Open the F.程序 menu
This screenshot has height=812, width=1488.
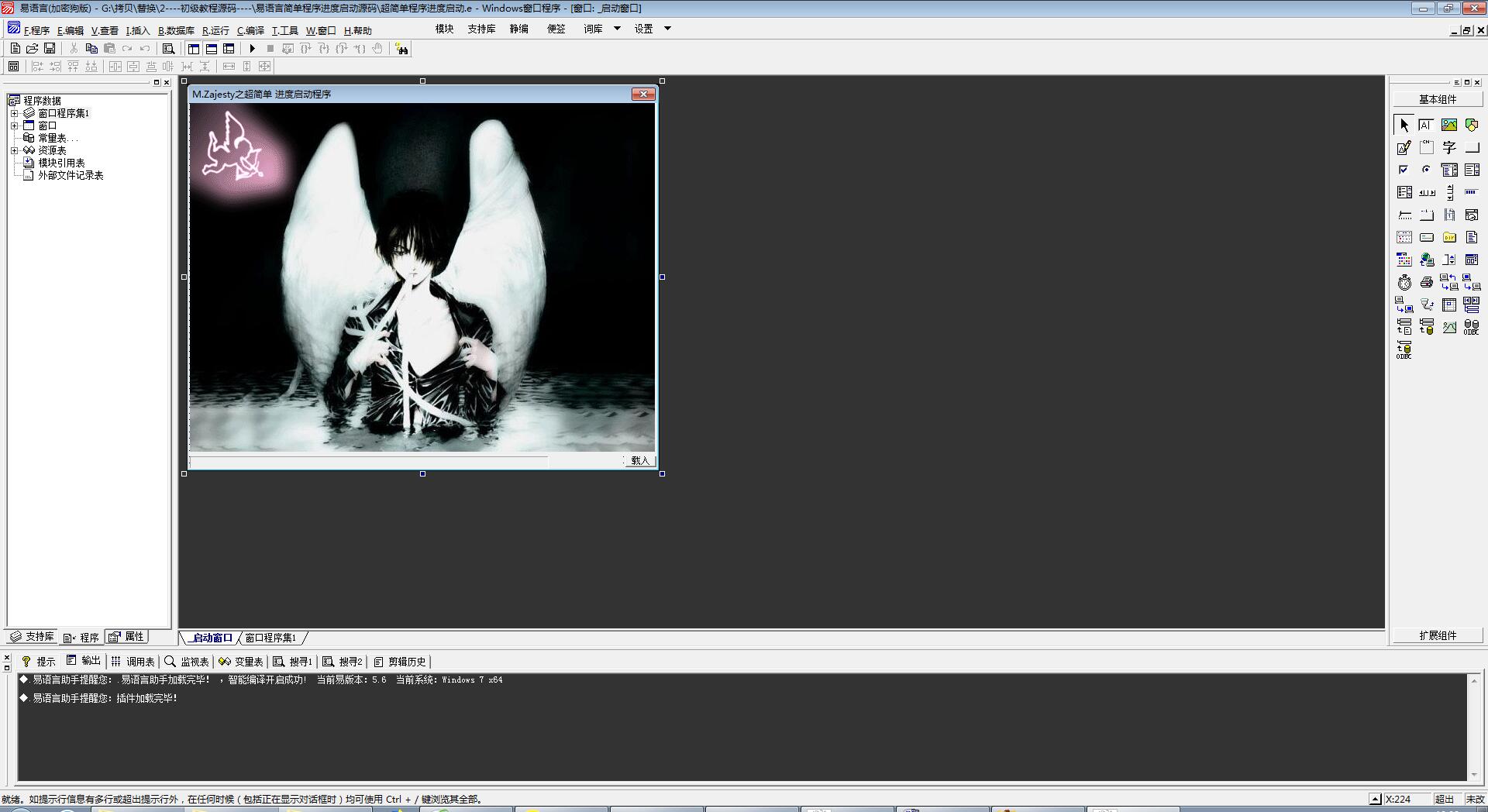click(x=36, y=31)
